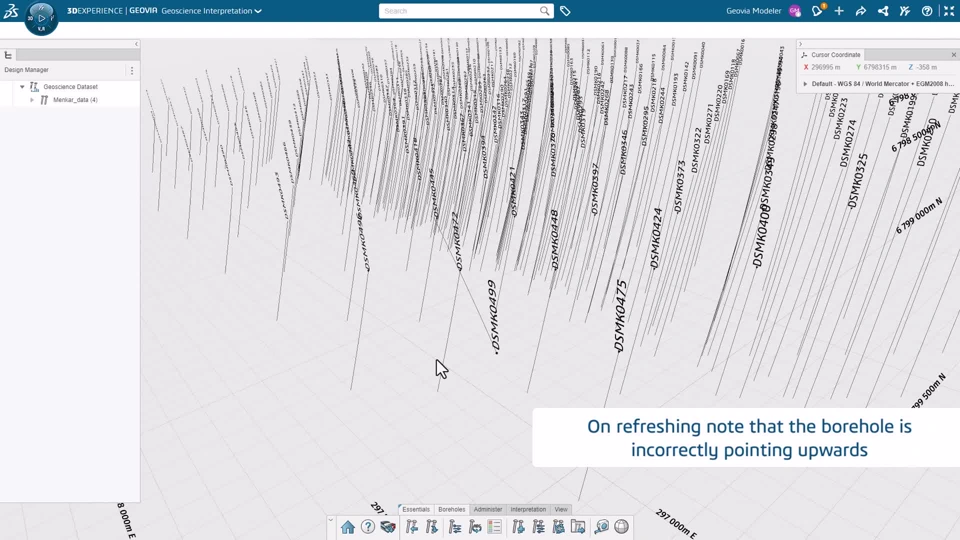Click the measure tape icon

point(602,527)
